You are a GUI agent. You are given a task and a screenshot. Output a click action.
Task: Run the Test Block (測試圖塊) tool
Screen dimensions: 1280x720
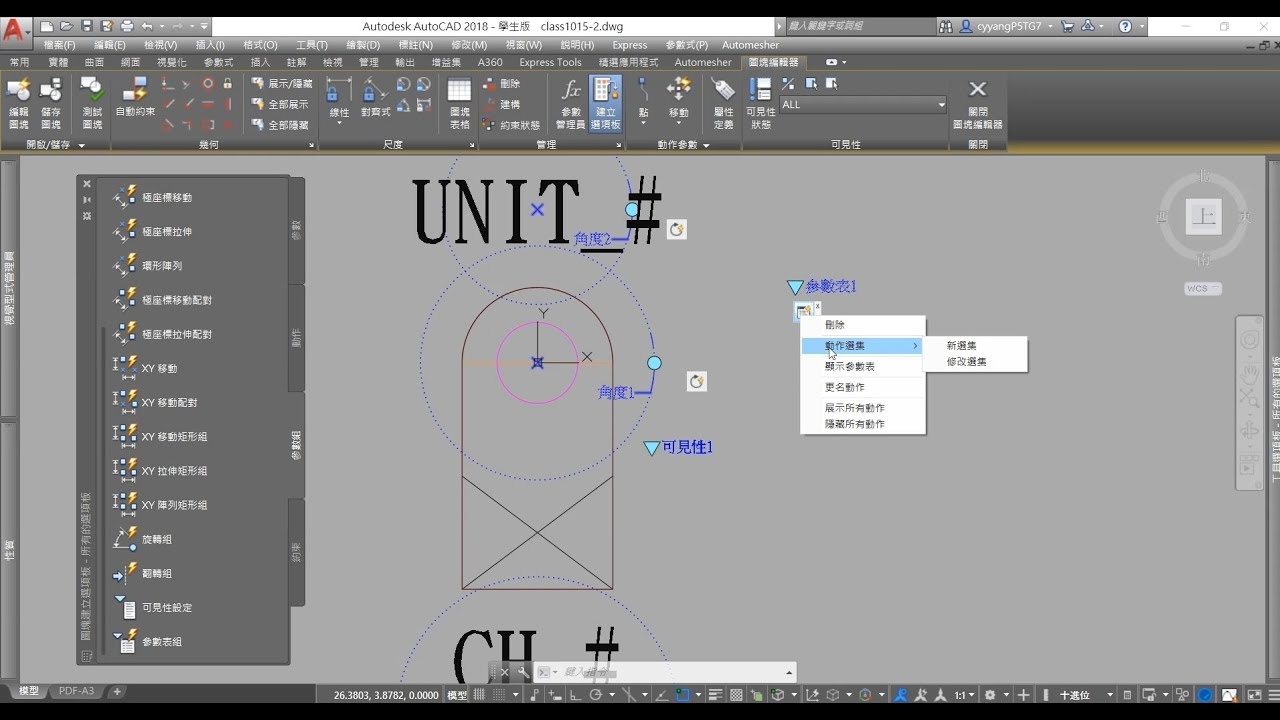[x=92, y=103]
